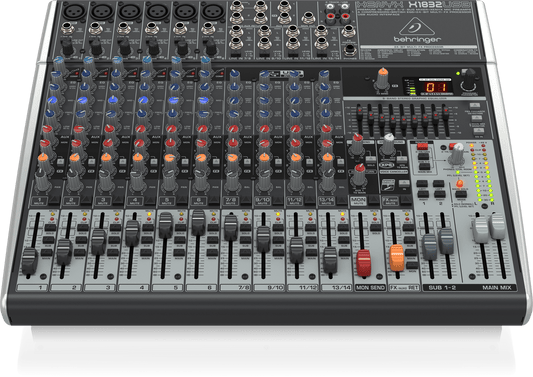Click the channel 1 XLR mic input
The height and width of the screenshot is (377, 533).
click(74, 11)
